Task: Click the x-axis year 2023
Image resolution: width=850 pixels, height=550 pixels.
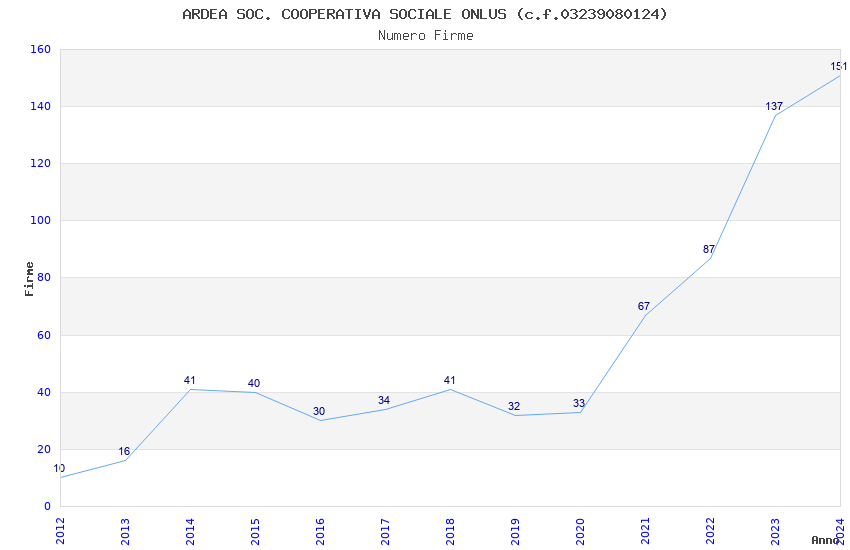Action: [775, 531]
